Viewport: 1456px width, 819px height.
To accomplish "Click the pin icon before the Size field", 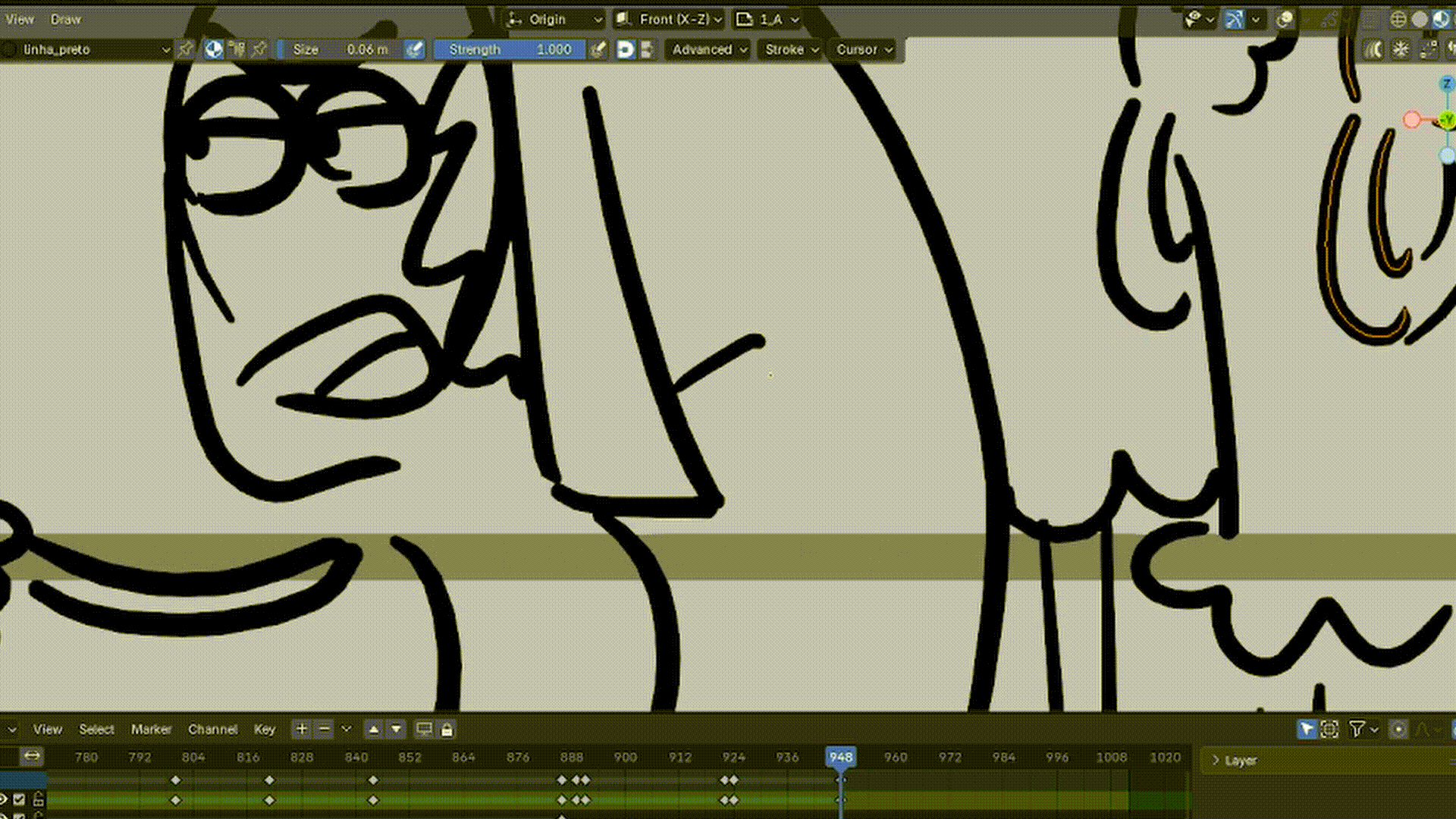I will pyautogui.click(x=259, y=49).
